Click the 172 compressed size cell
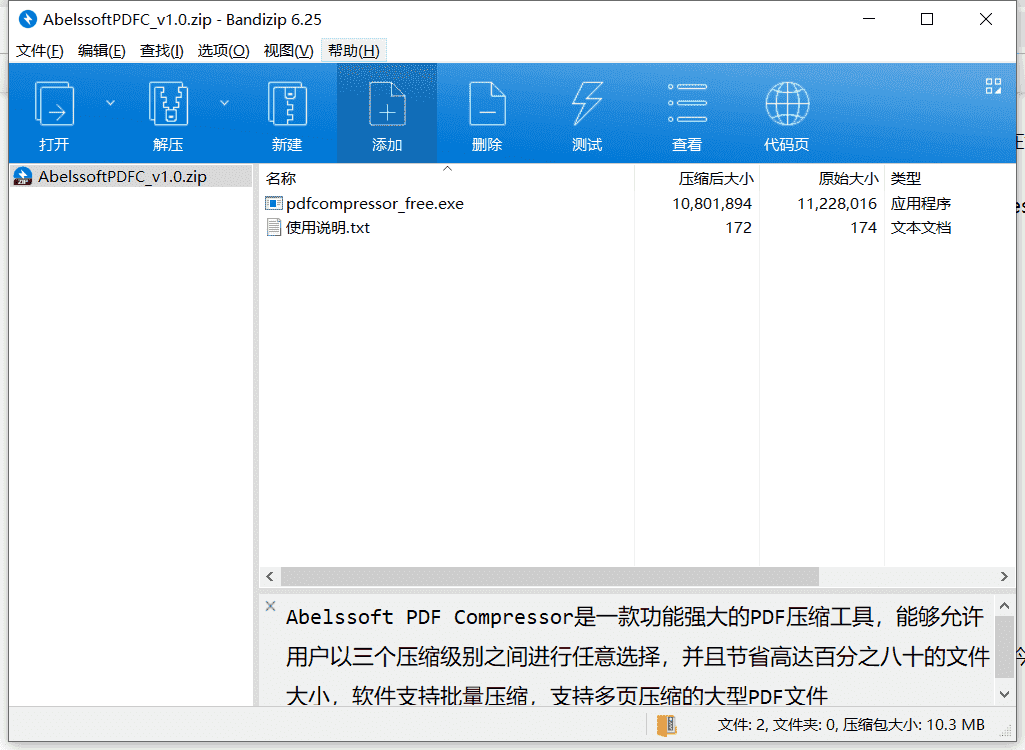This screenshot has width=1025, height=750. (738, 228)
